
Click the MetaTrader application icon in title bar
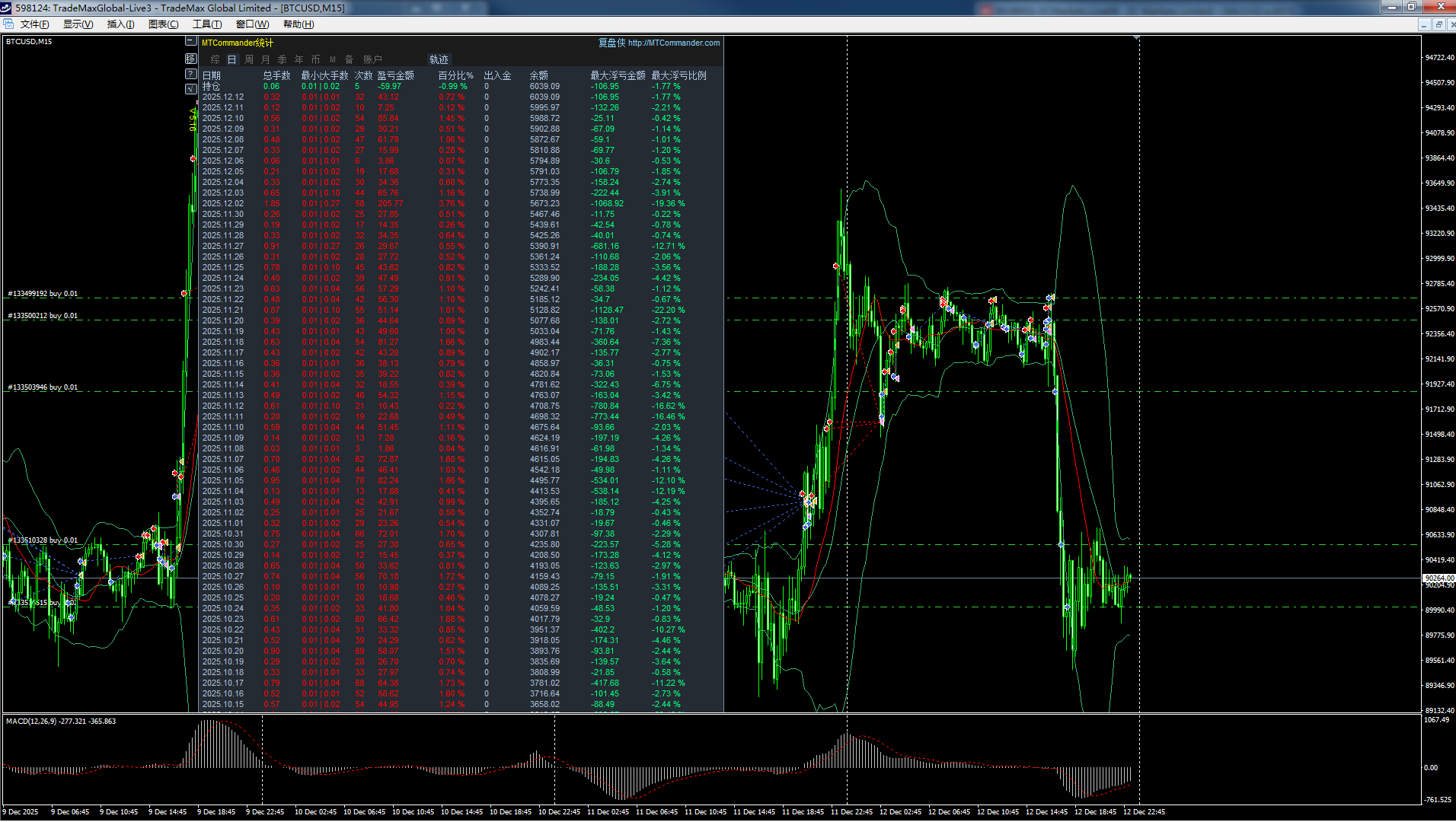[7, 8]
